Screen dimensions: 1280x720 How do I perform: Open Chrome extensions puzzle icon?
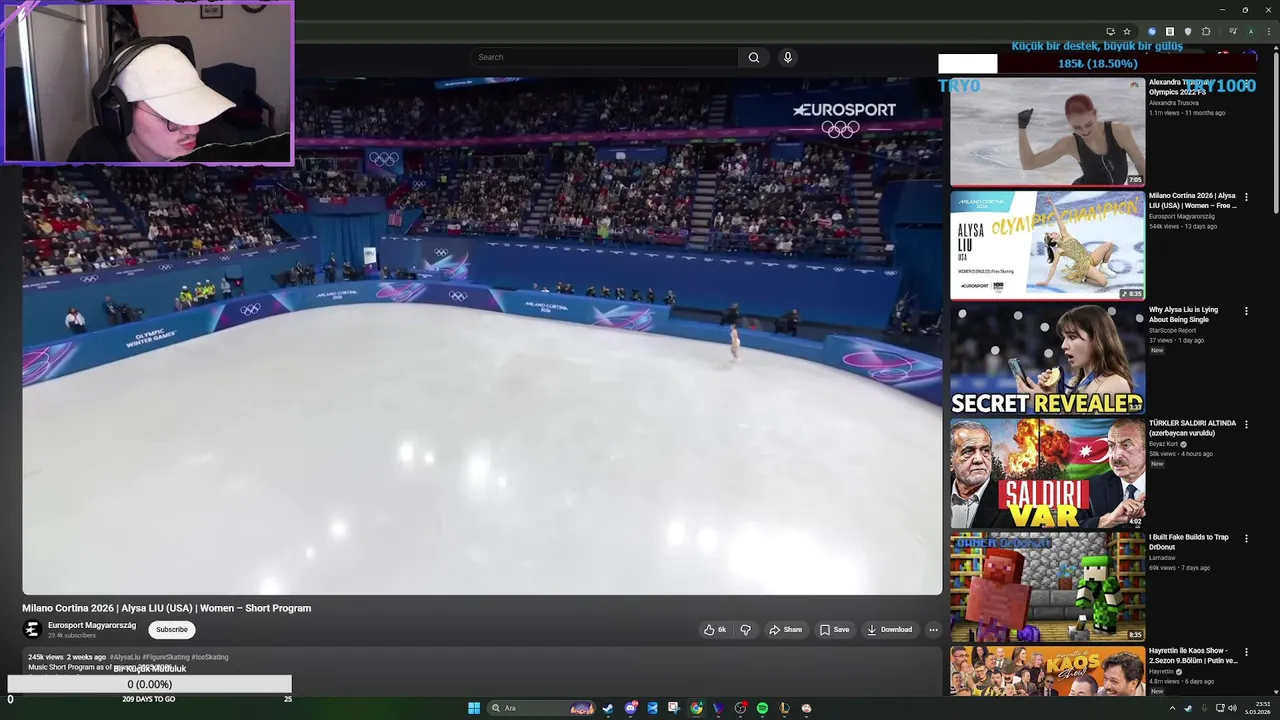click(1206, 32)
